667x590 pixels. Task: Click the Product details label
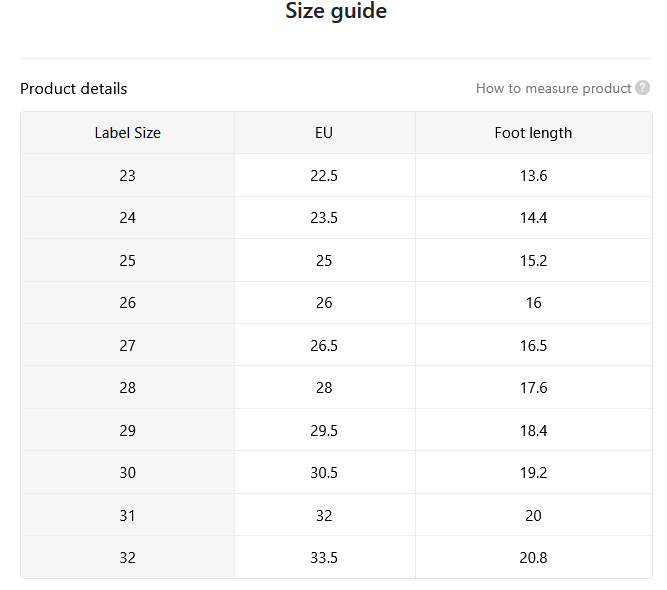tap(74, 88)
